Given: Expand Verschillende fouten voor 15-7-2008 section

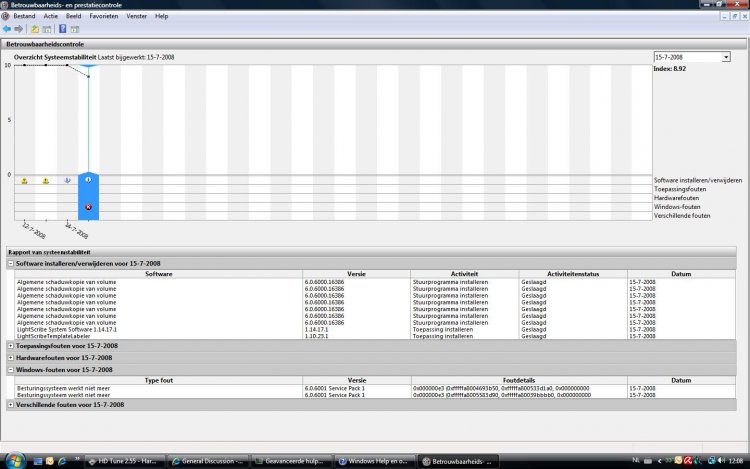Looking at the screenshot, I should 11,405.
